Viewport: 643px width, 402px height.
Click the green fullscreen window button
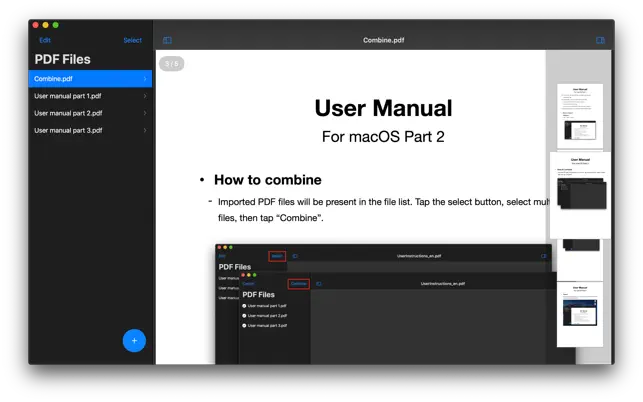click(56, 25)
